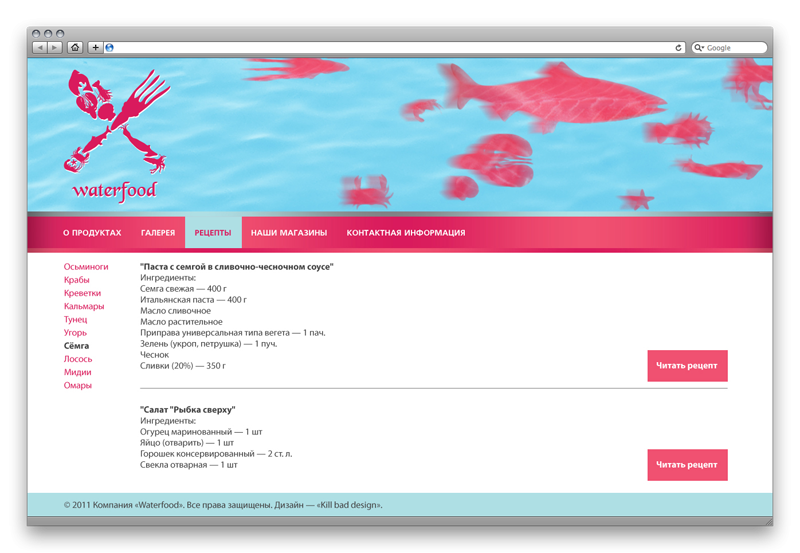Click the pasta with salmon recipe title

pyautogui.click(x=237, y=266)
